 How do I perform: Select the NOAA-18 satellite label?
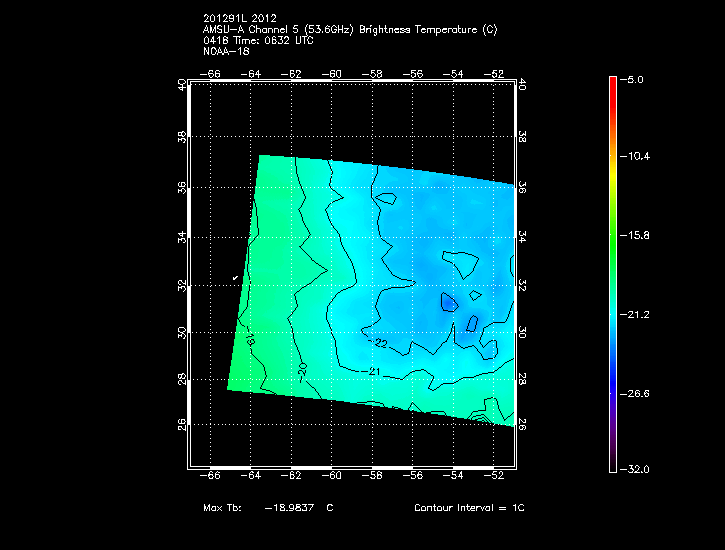(225, 52)
